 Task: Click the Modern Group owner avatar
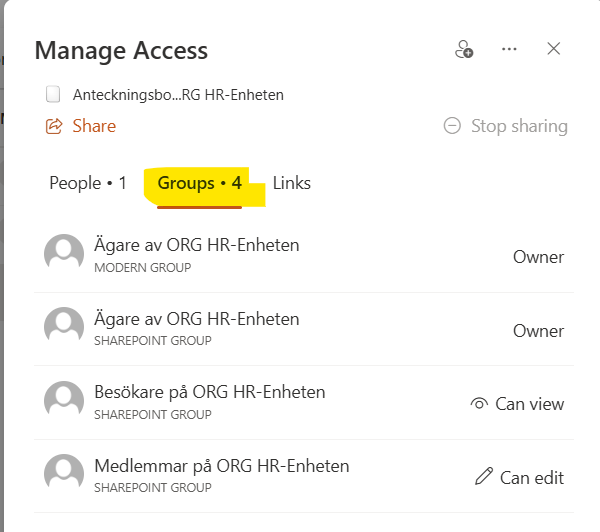click(x=64, y=253)
